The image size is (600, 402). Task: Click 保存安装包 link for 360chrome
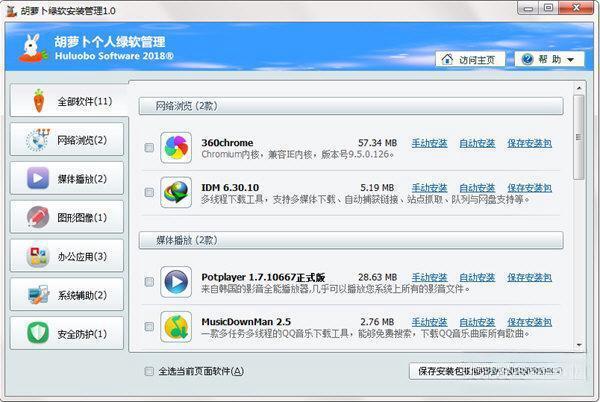(x=530, y=143)
